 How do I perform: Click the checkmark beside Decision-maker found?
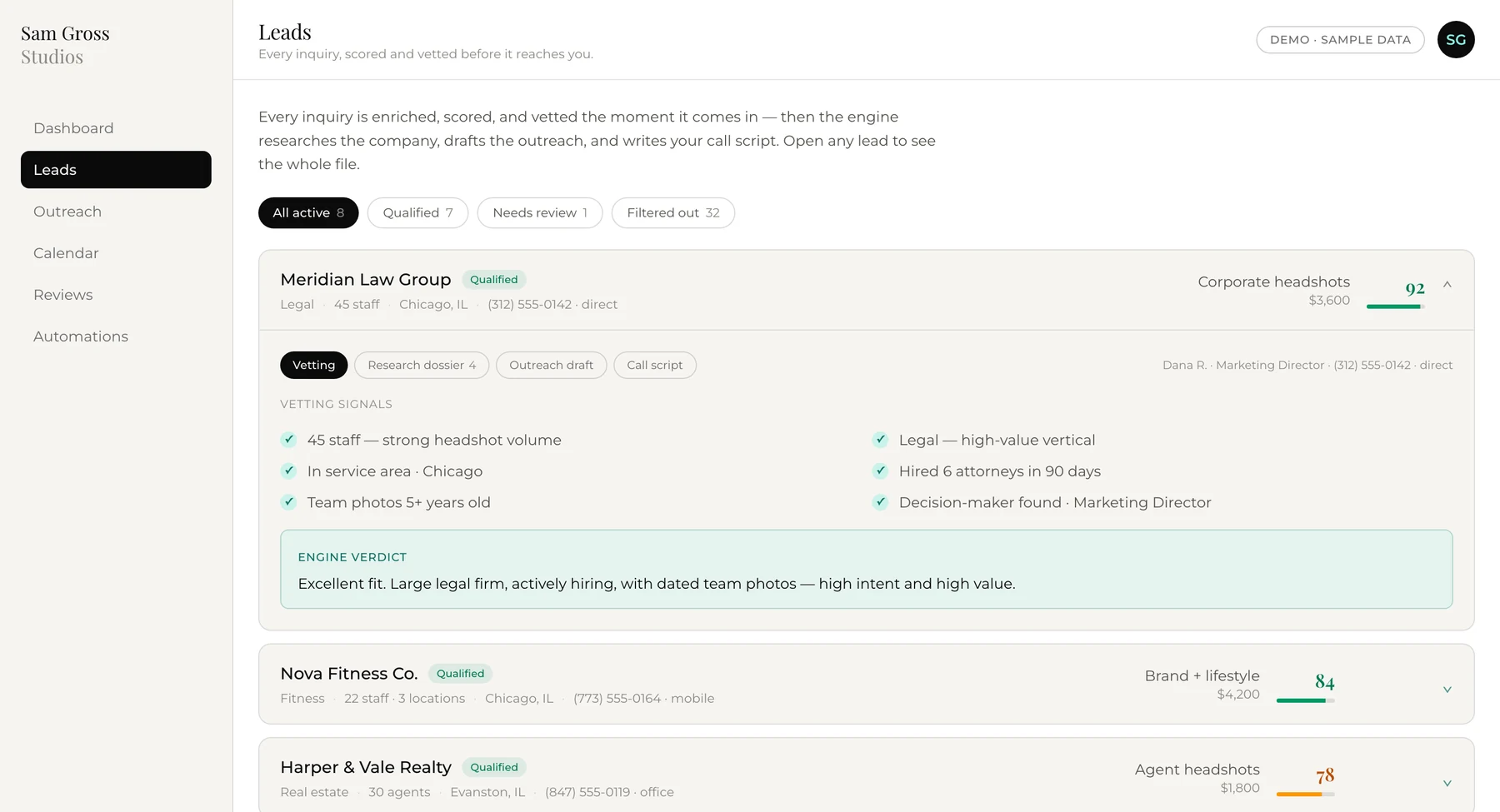coord(880,502)
